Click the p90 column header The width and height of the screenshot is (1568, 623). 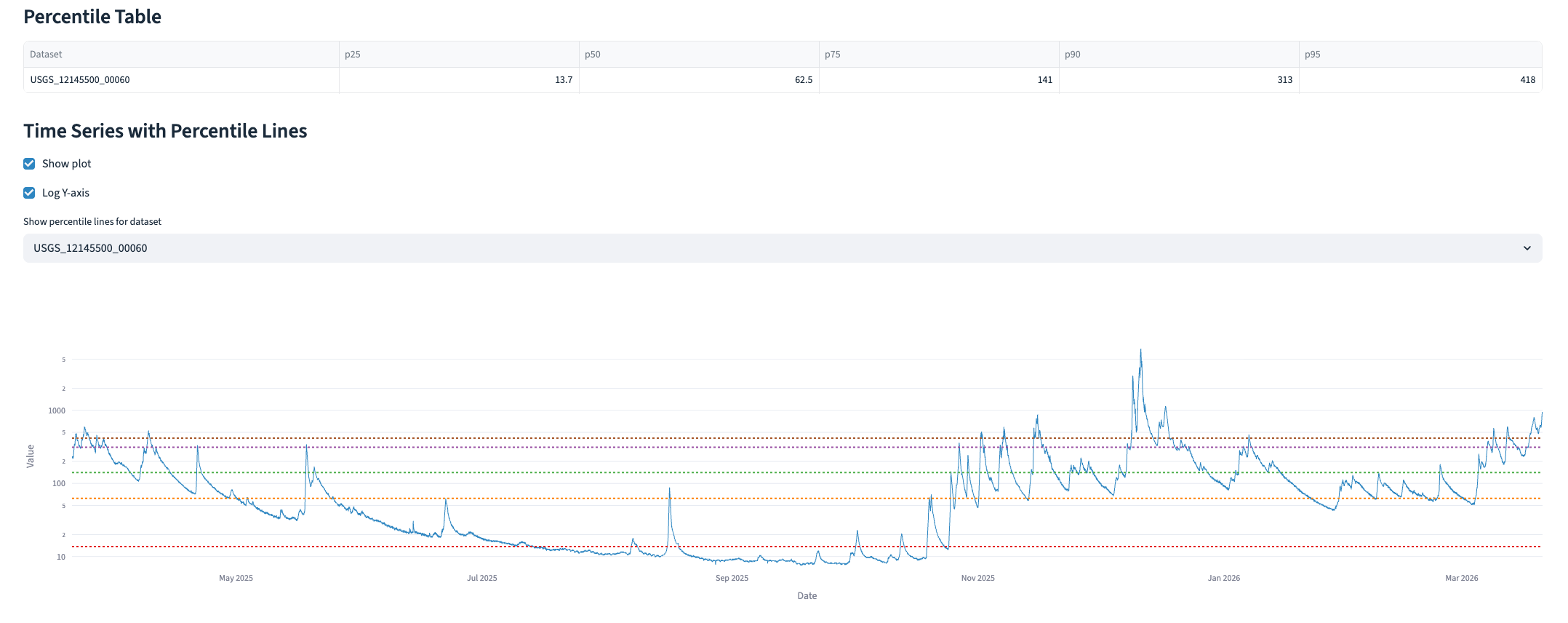pyautogui.click(x=1179, y=55)
